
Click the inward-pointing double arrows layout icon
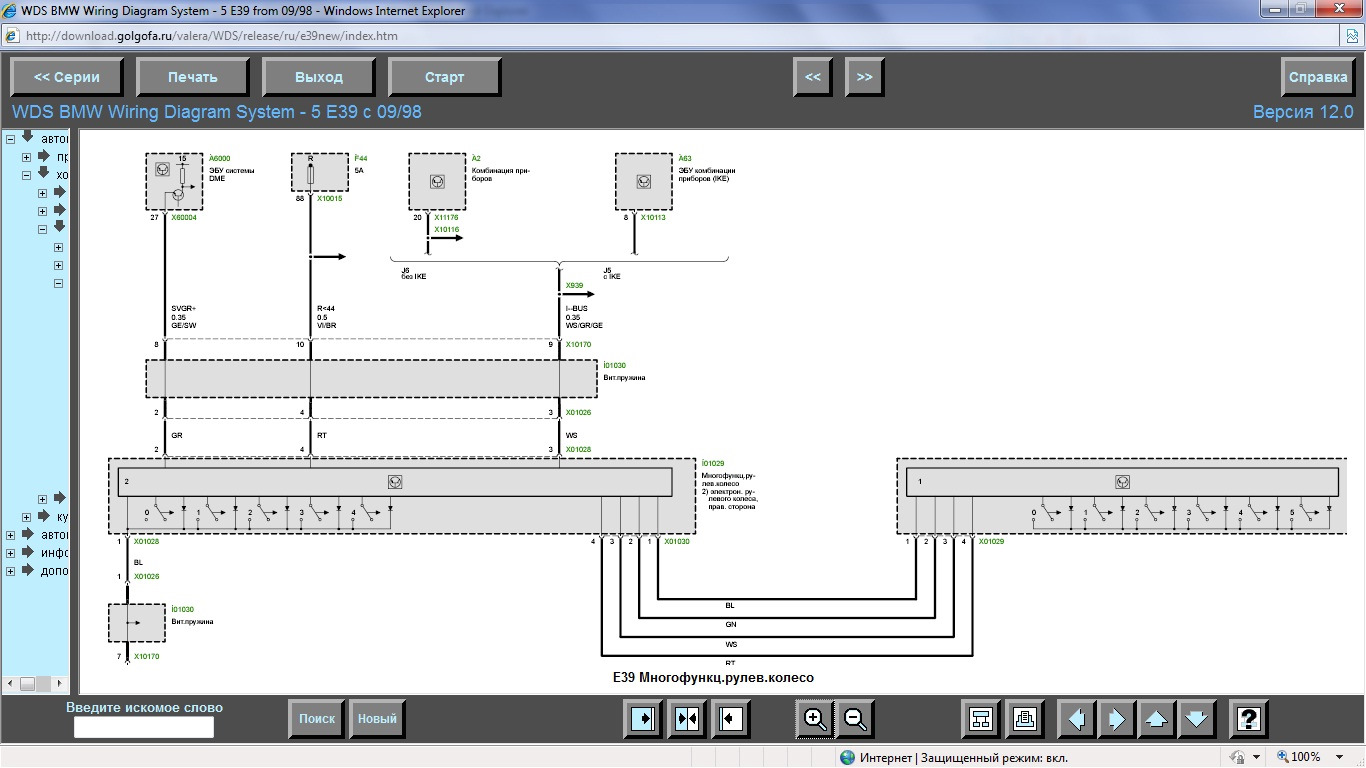click(687, 718)
